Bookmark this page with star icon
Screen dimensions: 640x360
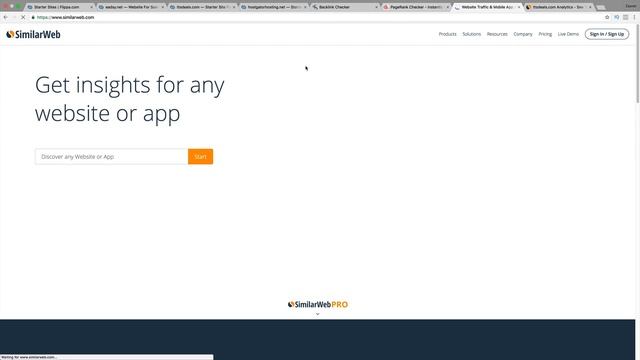point(607,17)
